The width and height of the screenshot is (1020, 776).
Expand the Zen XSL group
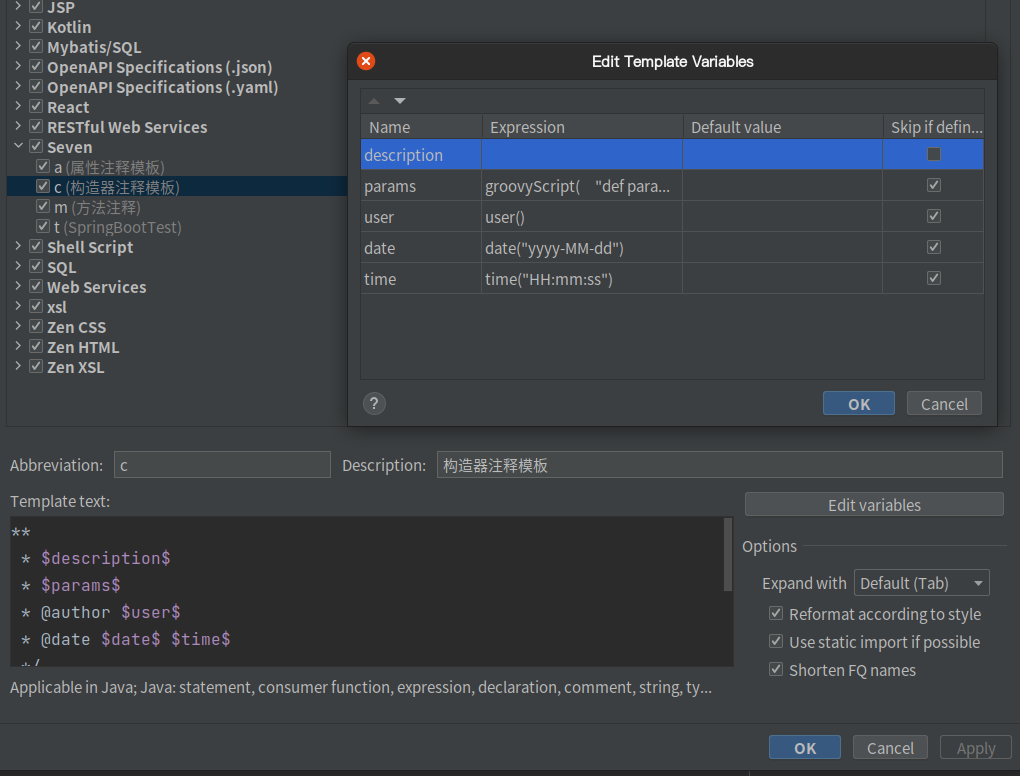18,366
